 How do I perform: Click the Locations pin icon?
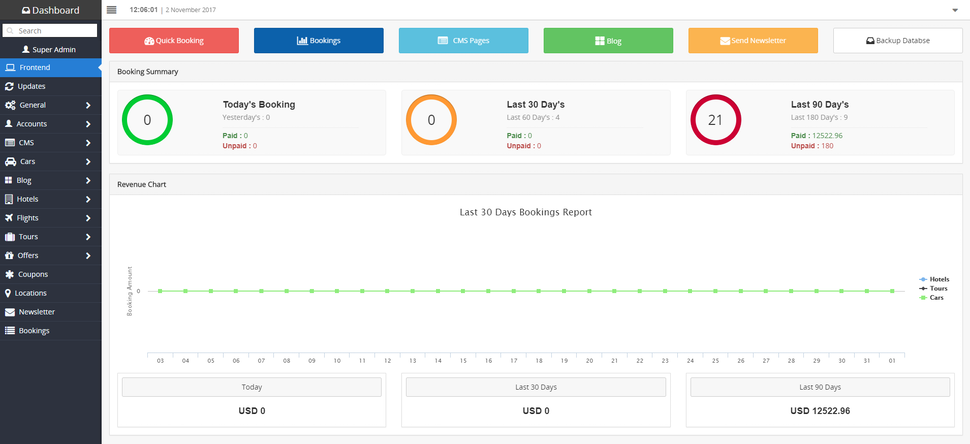8,293
